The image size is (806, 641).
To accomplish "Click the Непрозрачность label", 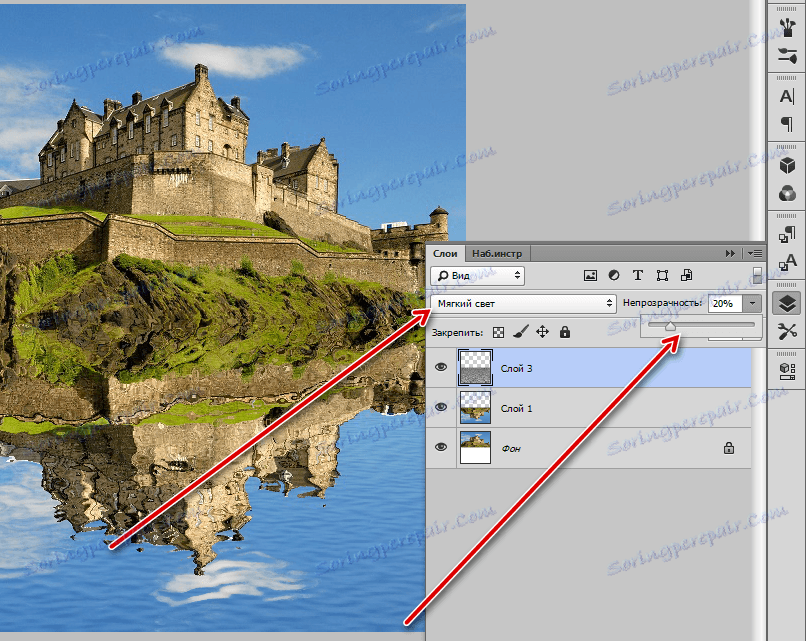I will click(x=662, y=303).
